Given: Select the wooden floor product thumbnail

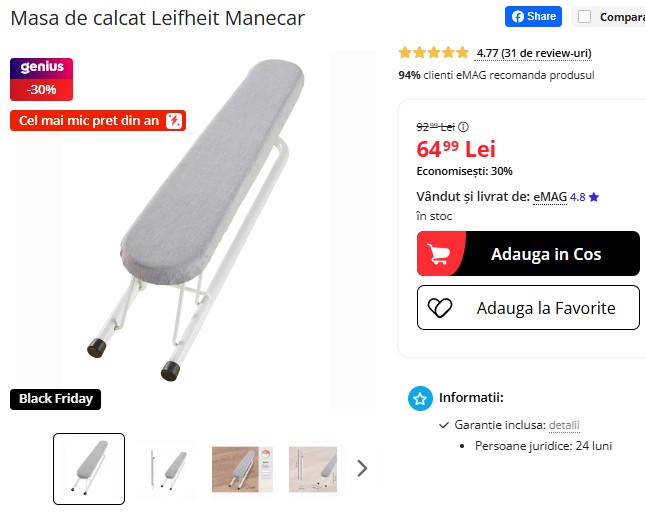Looking at the screenshot, I should tap(242, 469).
